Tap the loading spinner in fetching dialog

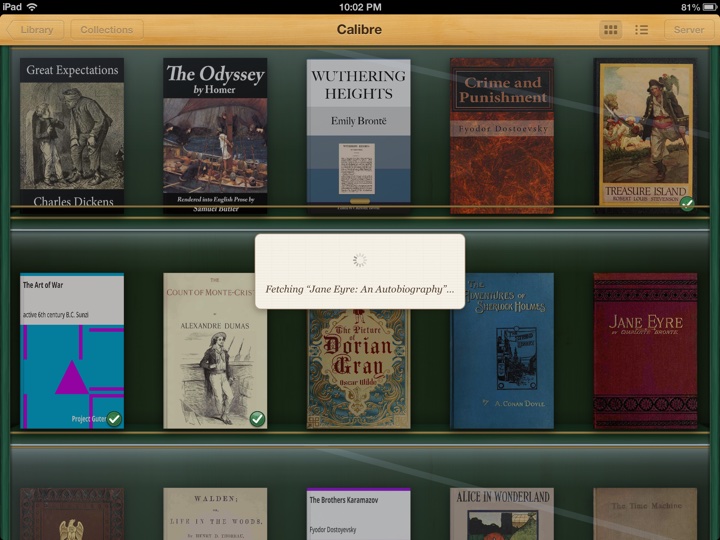360,260
